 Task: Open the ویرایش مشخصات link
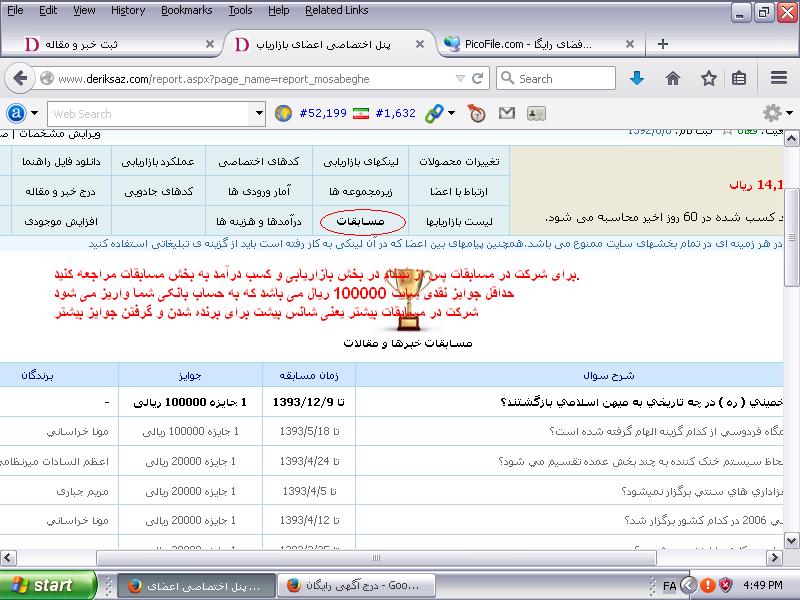(60, 134)
